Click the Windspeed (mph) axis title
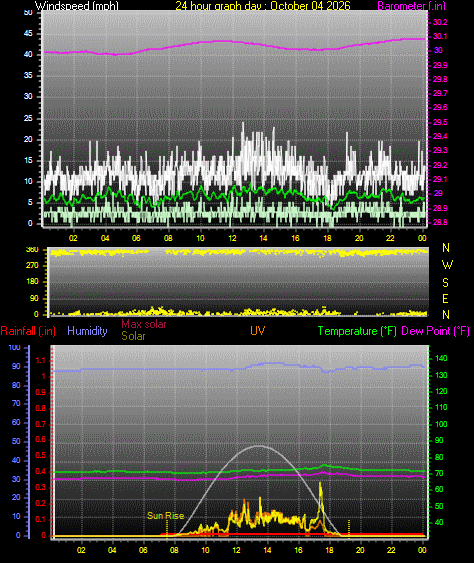 pyautogui.click(x=76, y=6)
